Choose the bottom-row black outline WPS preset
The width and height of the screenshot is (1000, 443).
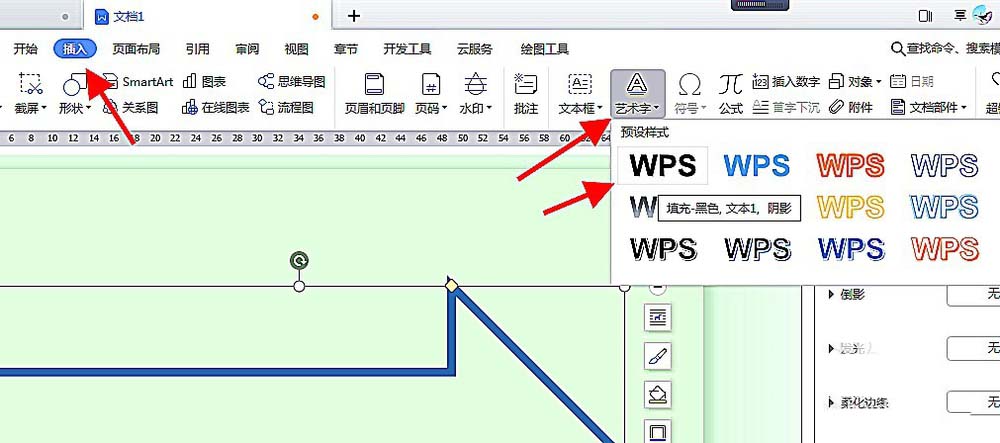[x=756, y=249]
